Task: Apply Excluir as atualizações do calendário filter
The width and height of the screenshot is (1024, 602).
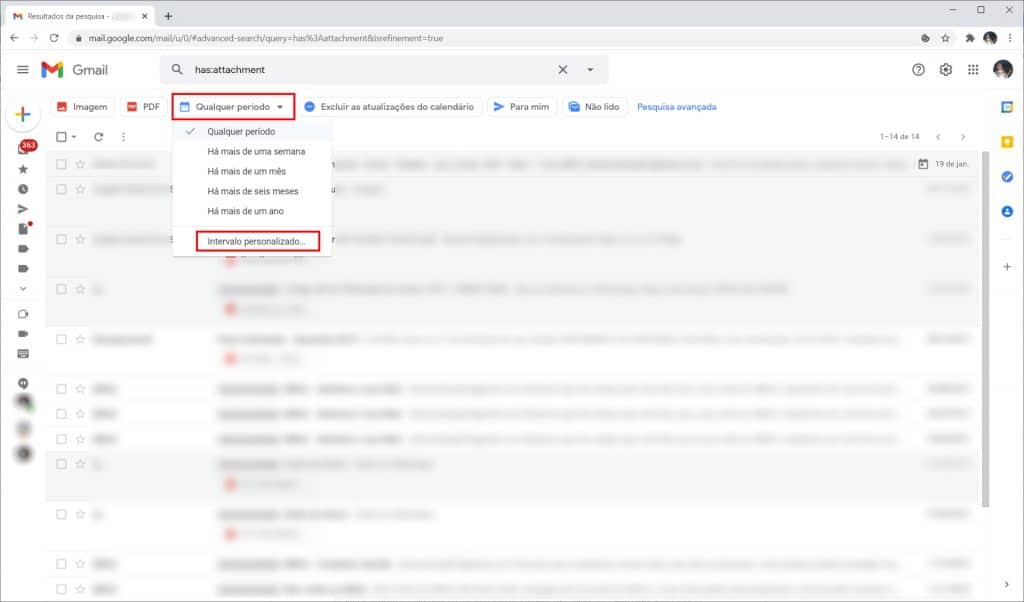Action: tap(390, 106)
